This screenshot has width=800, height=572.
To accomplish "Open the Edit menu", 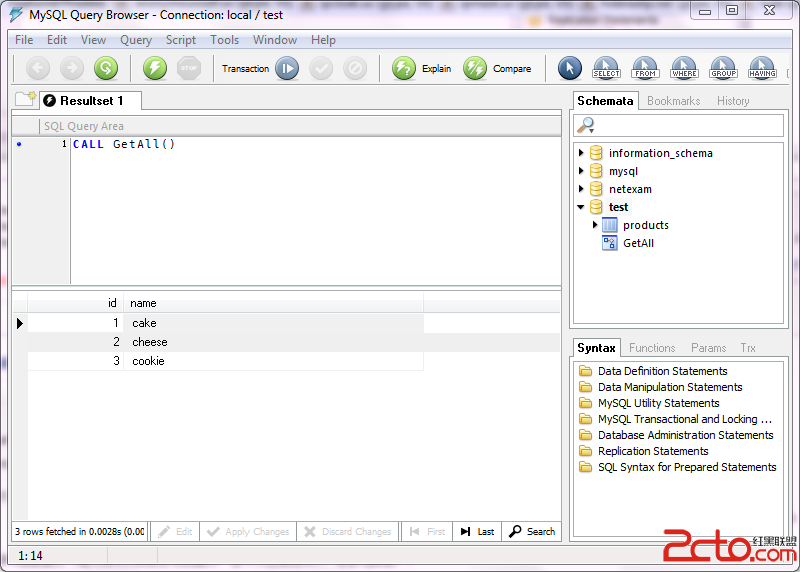I will (57, 40).
